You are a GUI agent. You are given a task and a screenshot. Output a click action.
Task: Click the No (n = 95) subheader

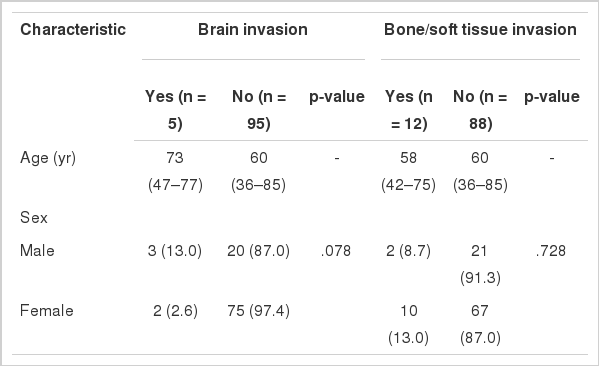click(x=259, y=110)
